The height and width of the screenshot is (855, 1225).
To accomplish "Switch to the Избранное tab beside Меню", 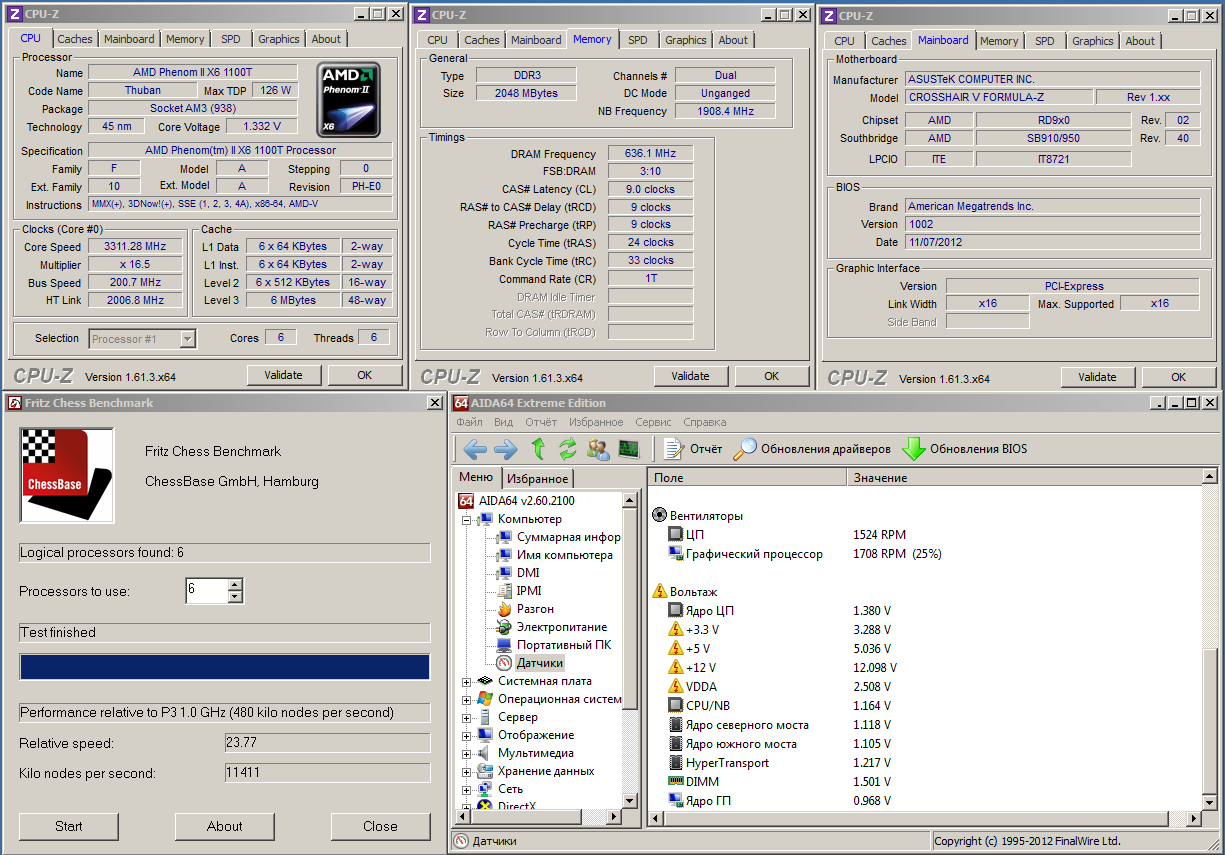I will coord(537,479).
